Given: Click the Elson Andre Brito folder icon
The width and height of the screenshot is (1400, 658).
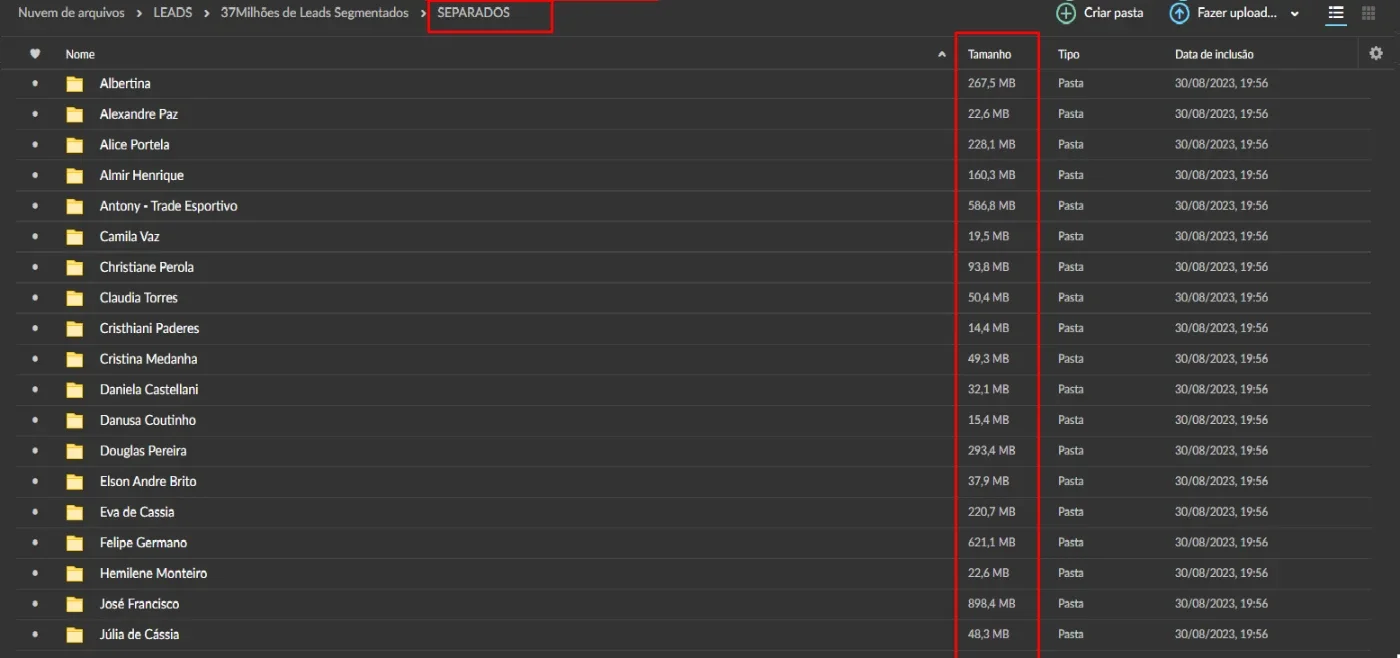Looking at the screenshot, I should tap(75, 482).
